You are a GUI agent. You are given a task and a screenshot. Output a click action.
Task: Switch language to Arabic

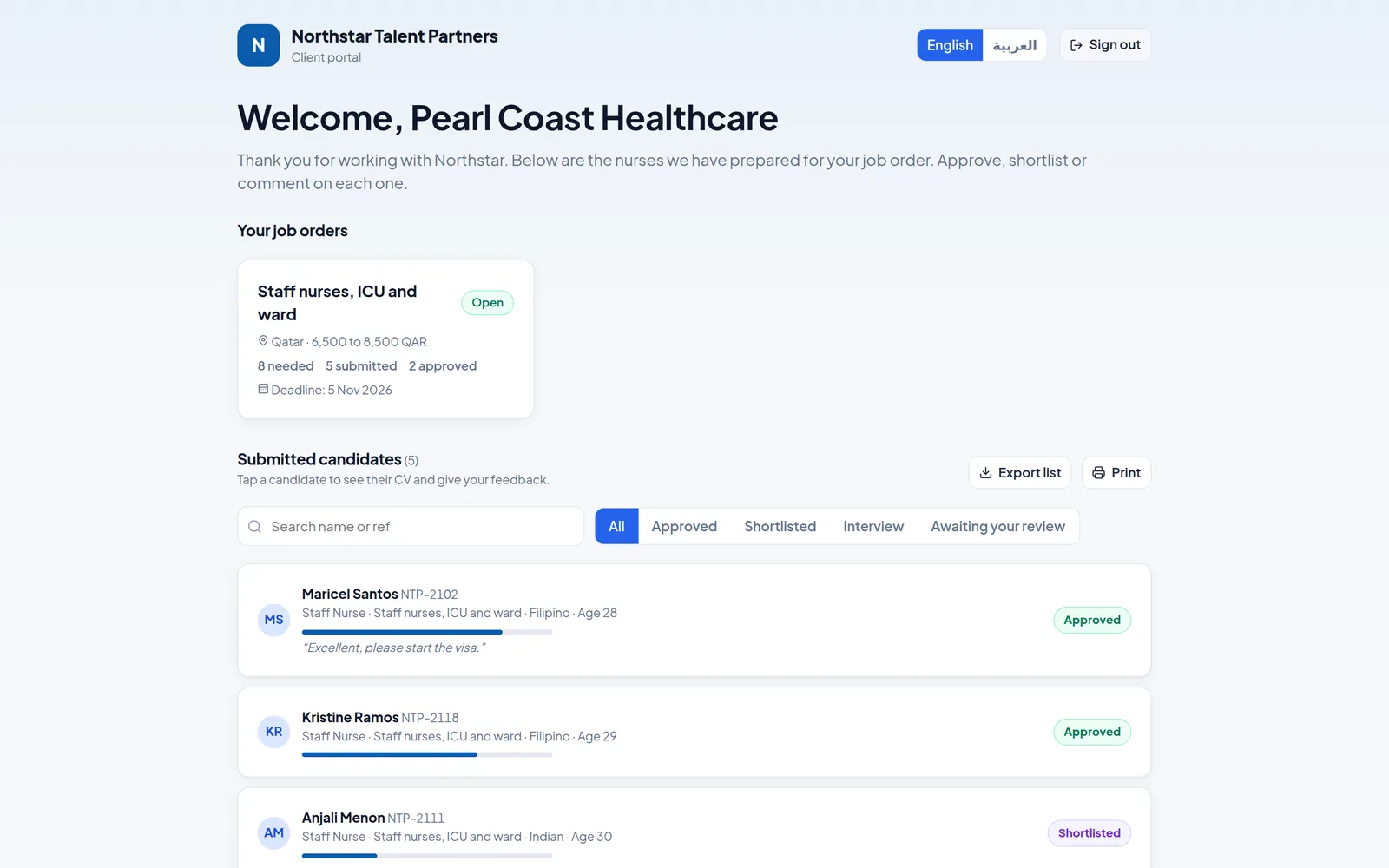tap(1014, 45)
